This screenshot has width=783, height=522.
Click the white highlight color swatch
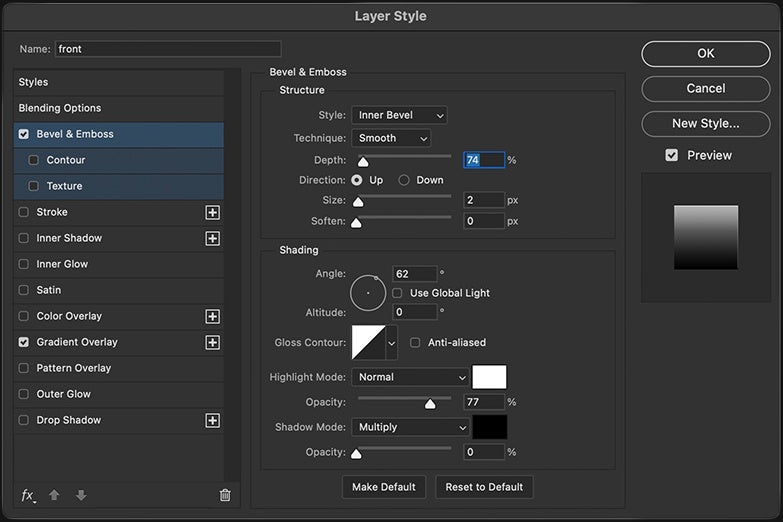pyautogui.click(x=489, y=377)
